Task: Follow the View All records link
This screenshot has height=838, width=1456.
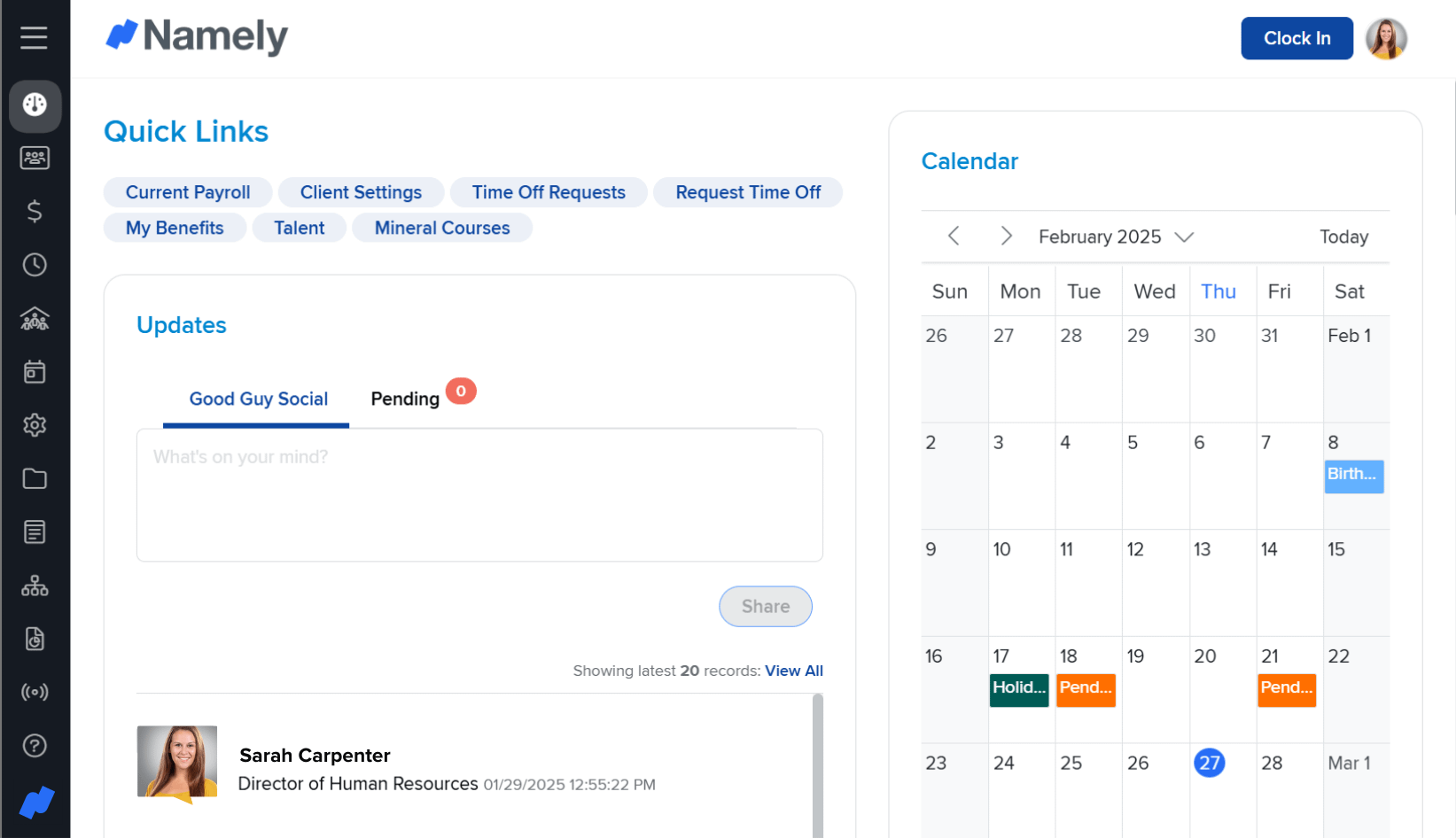Action: click(793, 671)
